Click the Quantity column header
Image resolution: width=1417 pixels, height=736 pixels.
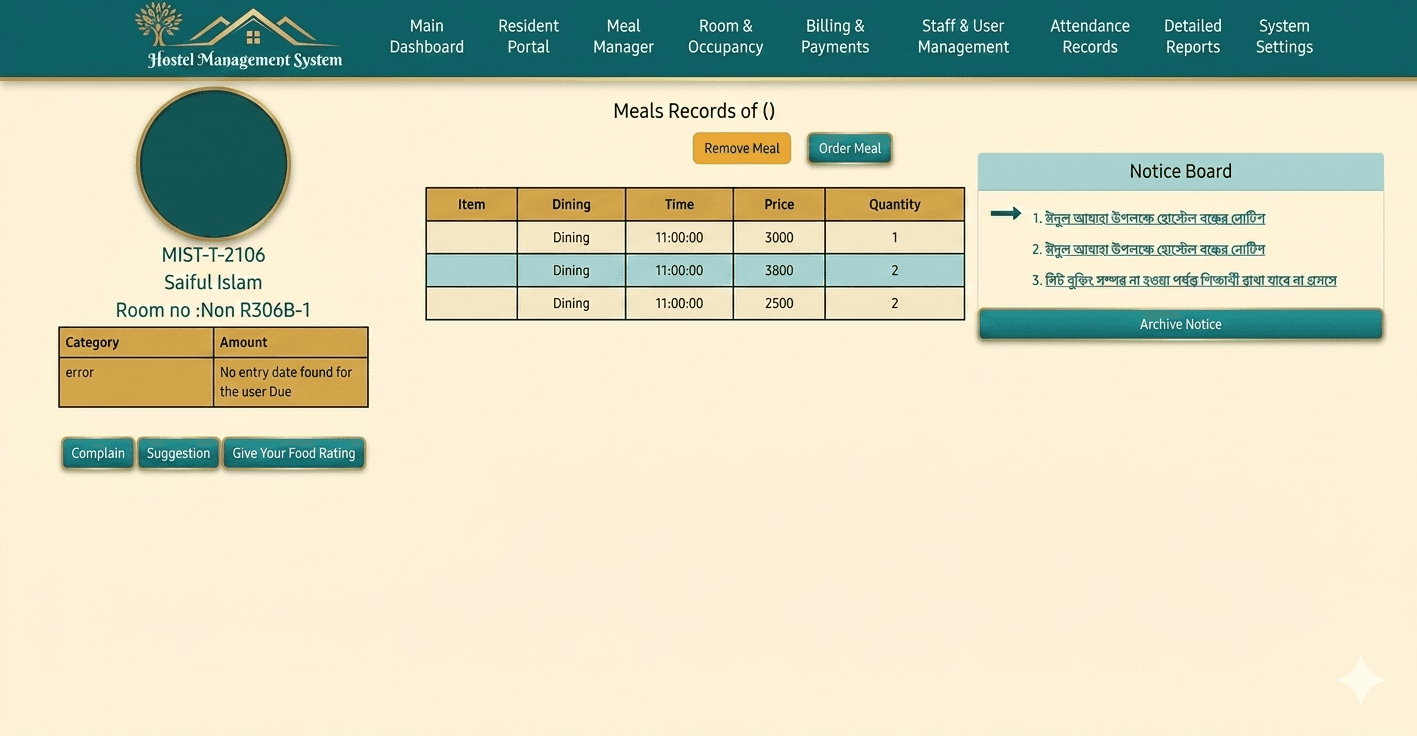pyautogui.click(x=895, y=204)
